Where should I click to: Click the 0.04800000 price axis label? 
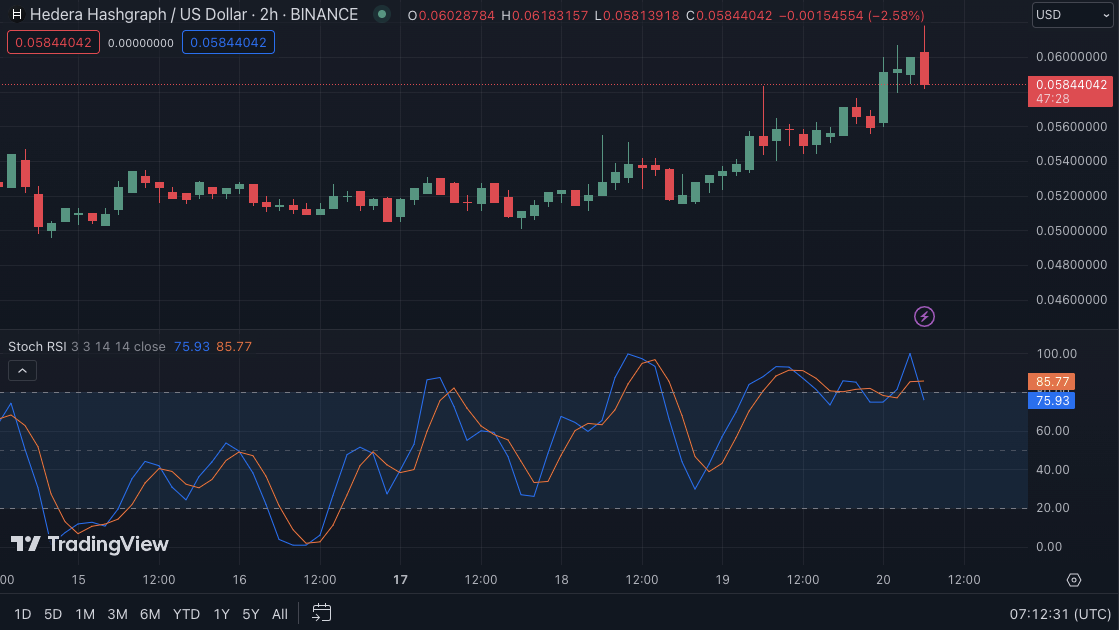coord(1071,265)
